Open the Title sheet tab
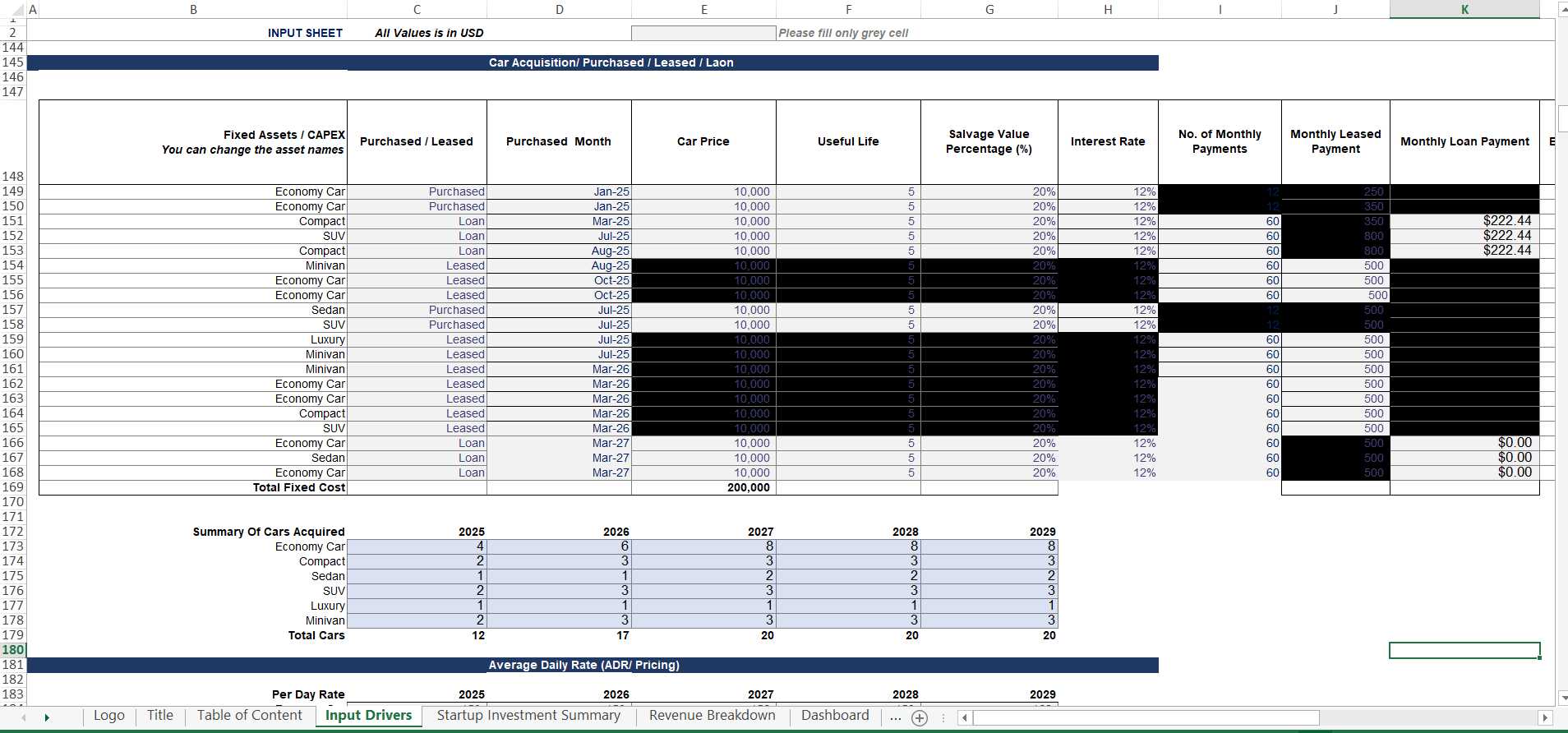This screenshot has height=733, width=1568. [x=160, y=716]
